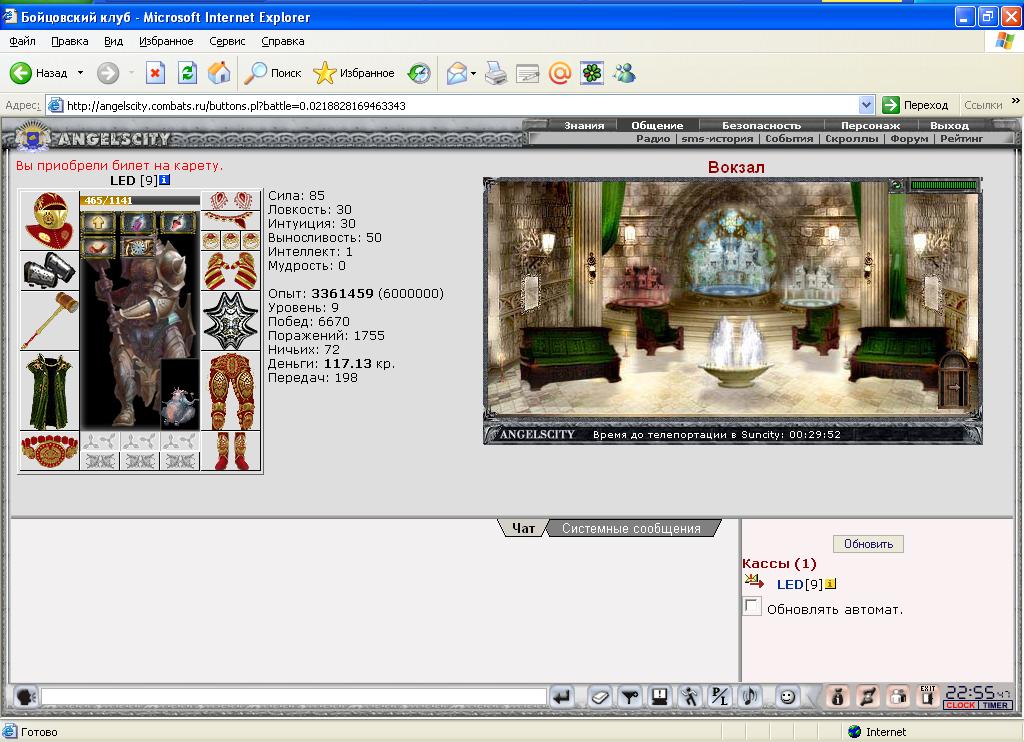Click the purple crystal effect icon
Image resolution: width=1024 pixels, height=742 pixels.
tap(138, 223)
